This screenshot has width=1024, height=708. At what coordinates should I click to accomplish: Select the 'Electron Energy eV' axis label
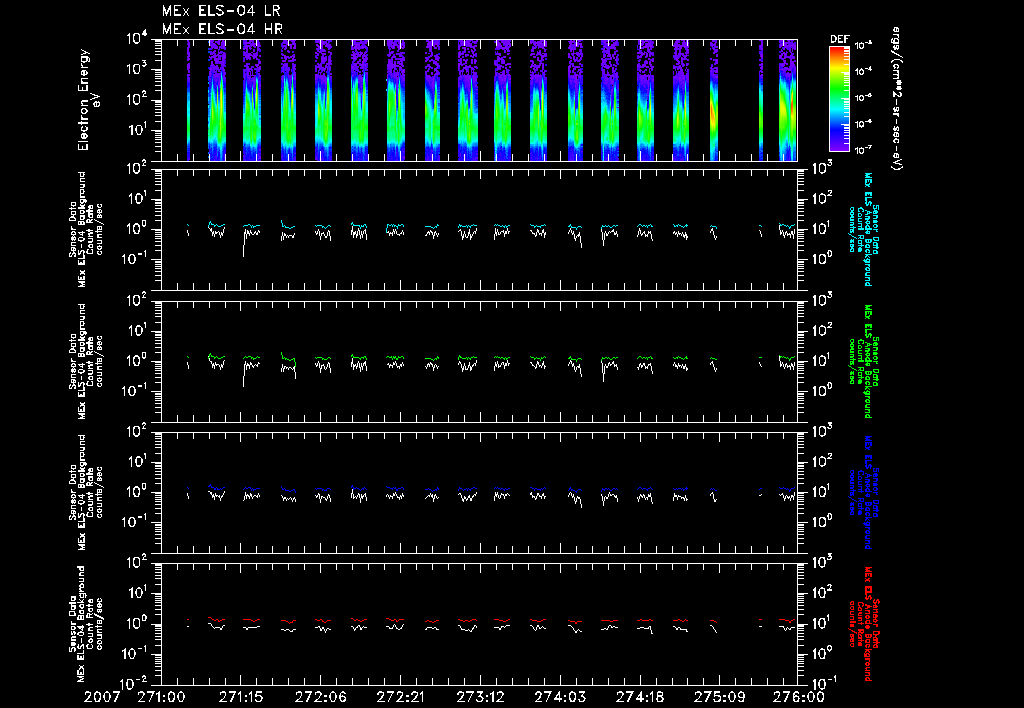tap(88, 100)
